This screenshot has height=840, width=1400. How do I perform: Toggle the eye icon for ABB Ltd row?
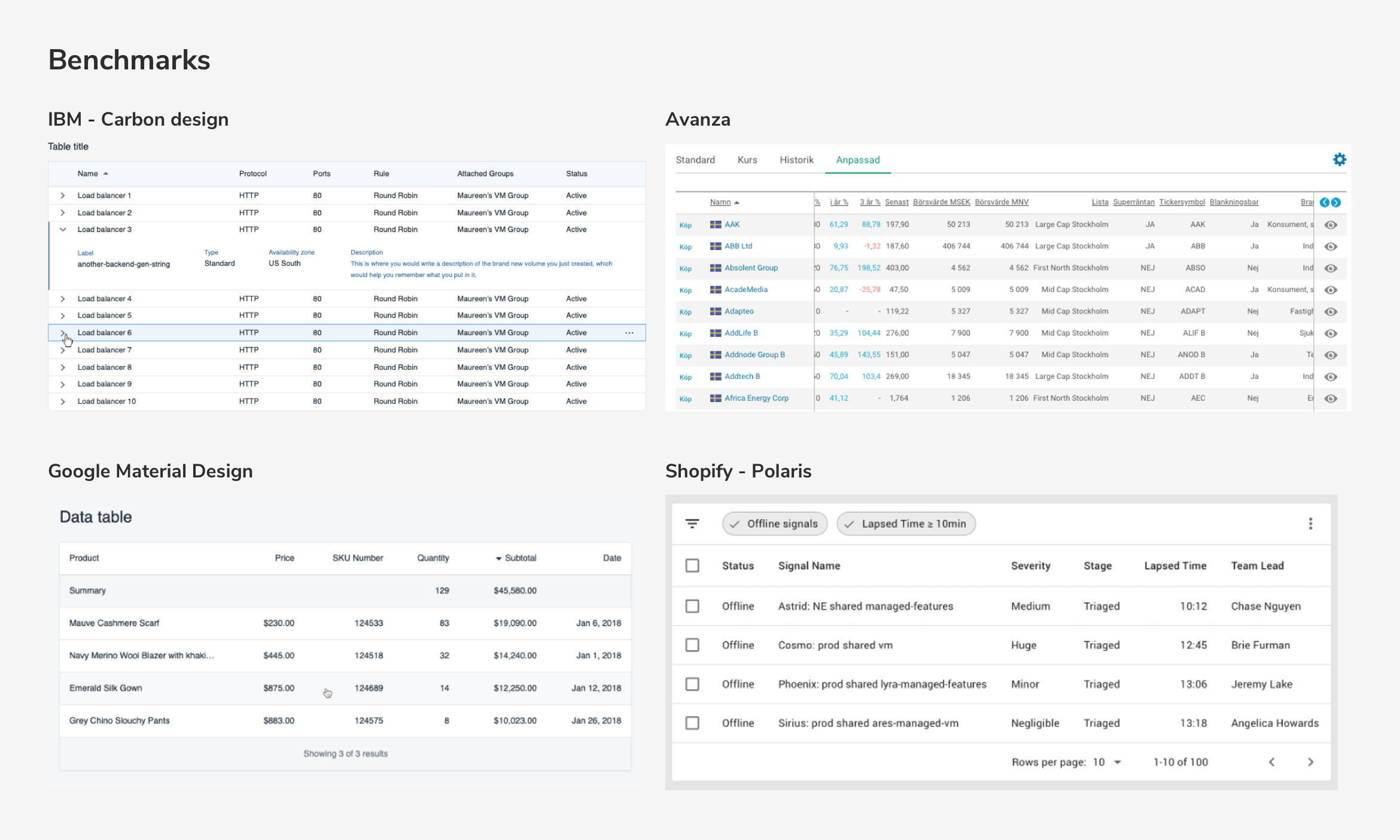[x=1331, y=246]
